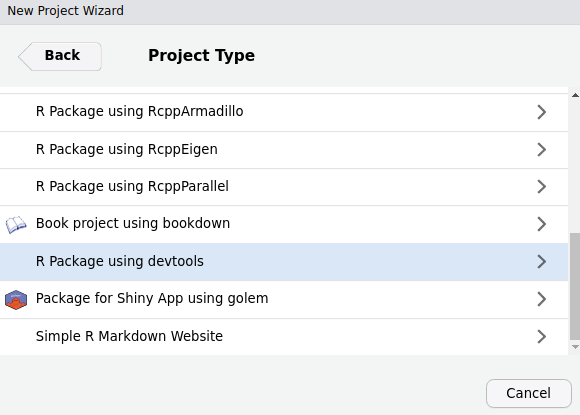Click chevron beside R Package using devtools
The width and height of the screenshot is (580, 415).
pyautogui.click(x=542, y=262)
